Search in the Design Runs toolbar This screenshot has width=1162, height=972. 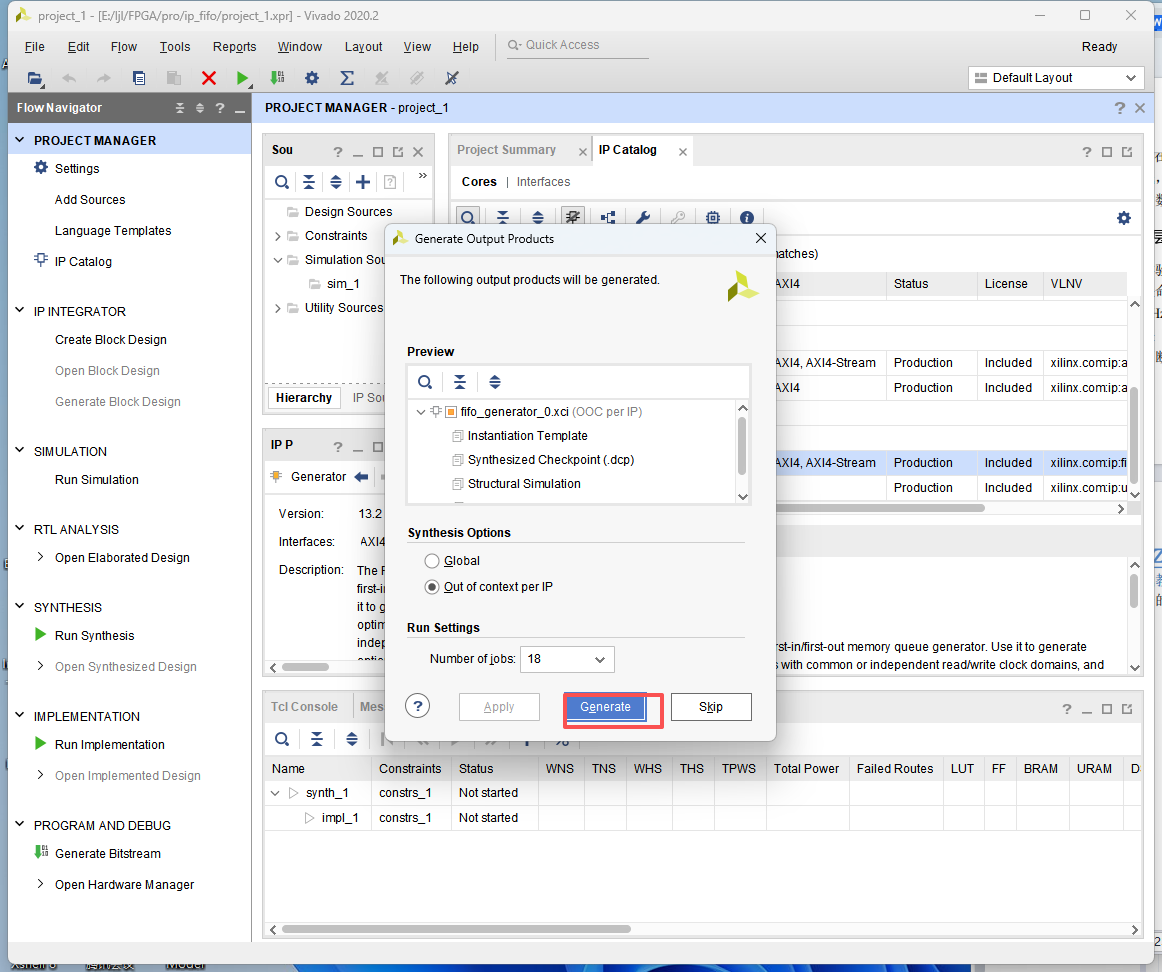[282, 739]
